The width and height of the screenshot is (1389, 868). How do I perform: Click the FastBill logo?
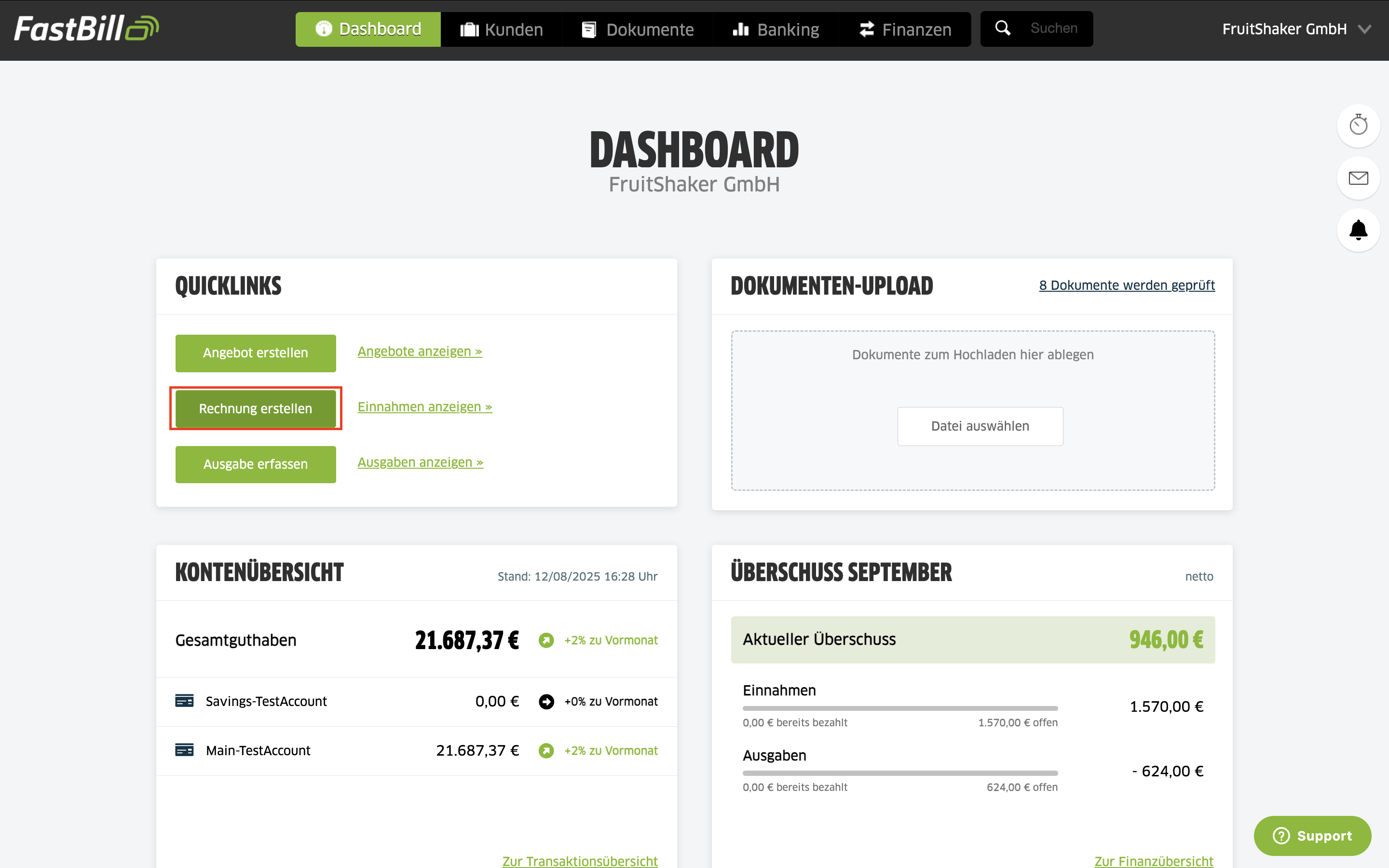click(86, 29)
